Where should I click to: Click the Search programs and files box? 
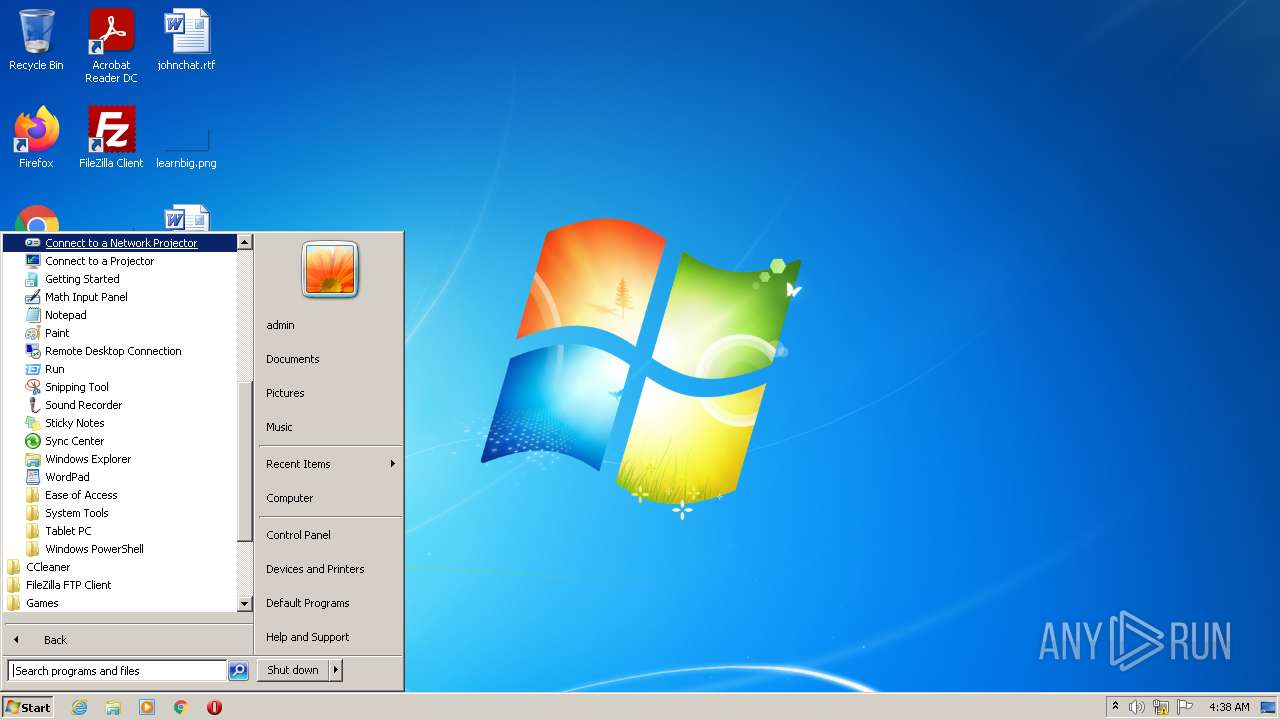coord(118,671)
